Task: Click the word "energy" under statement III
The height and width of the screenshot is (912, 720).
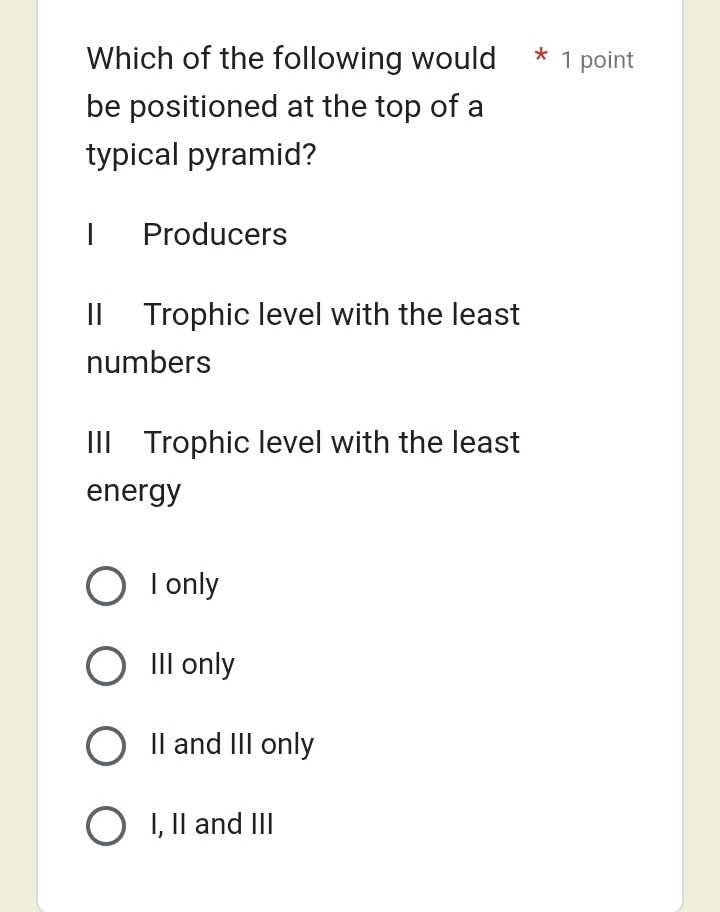Action: tap(134, 492)
